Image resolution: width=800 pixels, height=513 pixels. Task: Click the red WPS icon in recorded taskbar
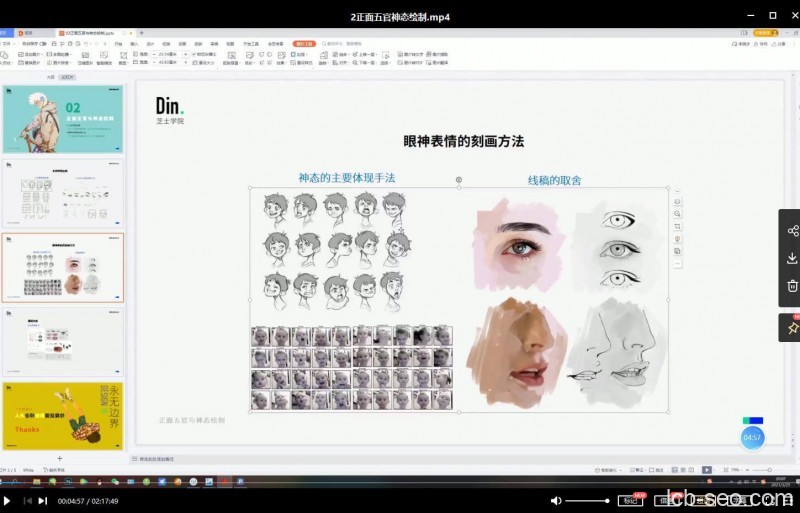(224, 481)
